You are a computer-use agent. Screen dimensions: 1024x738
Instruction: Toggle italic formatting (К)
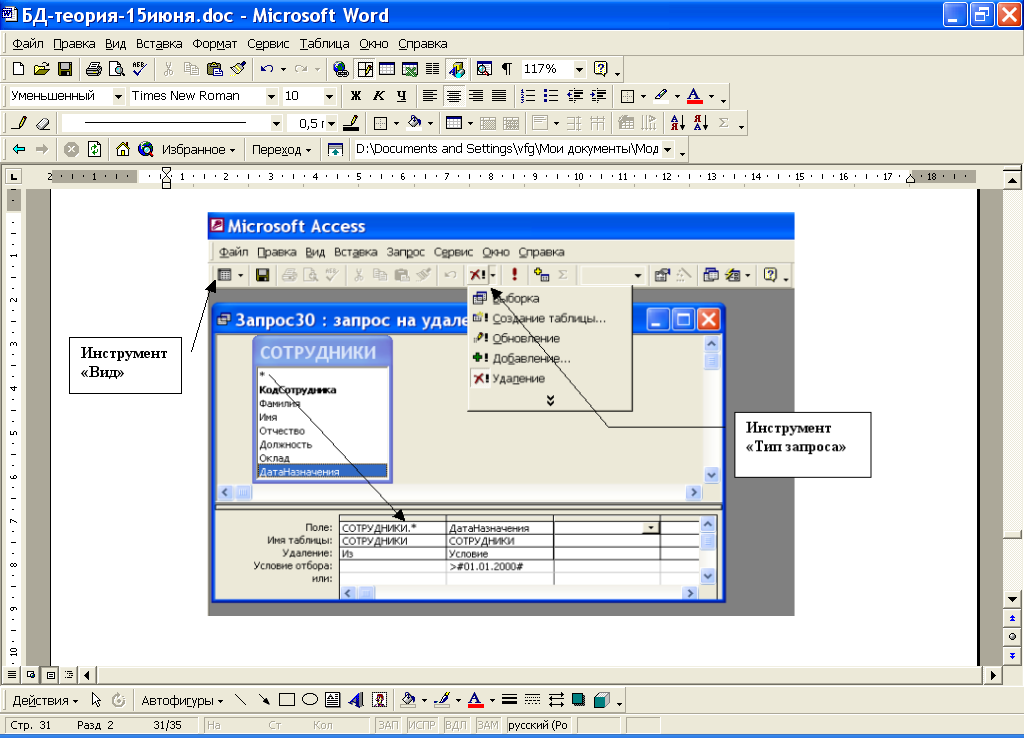pos(379,96)
